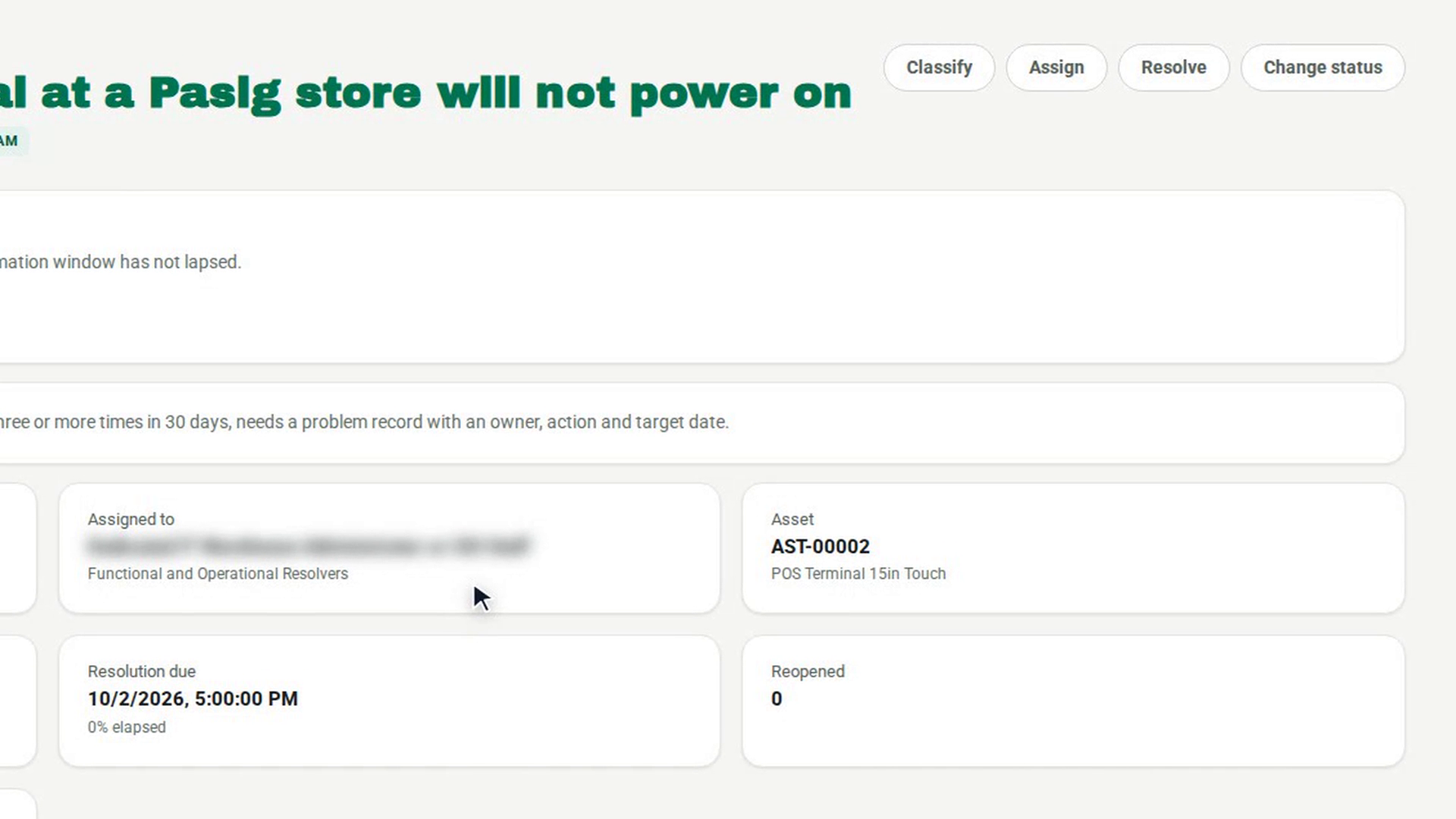
Task: Open the Change status action
Action: [x=1323, y=67]
